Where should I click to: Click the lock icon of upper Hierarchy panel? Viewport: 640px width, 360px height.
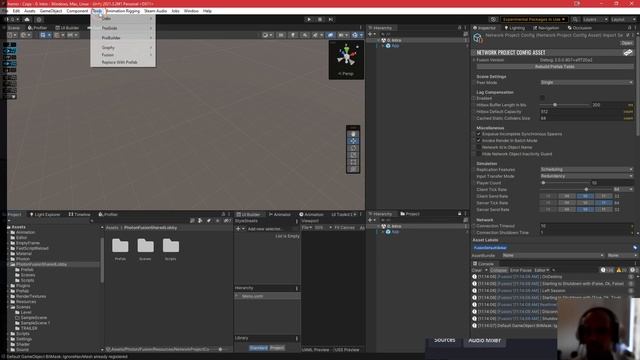tap(460, 28)
